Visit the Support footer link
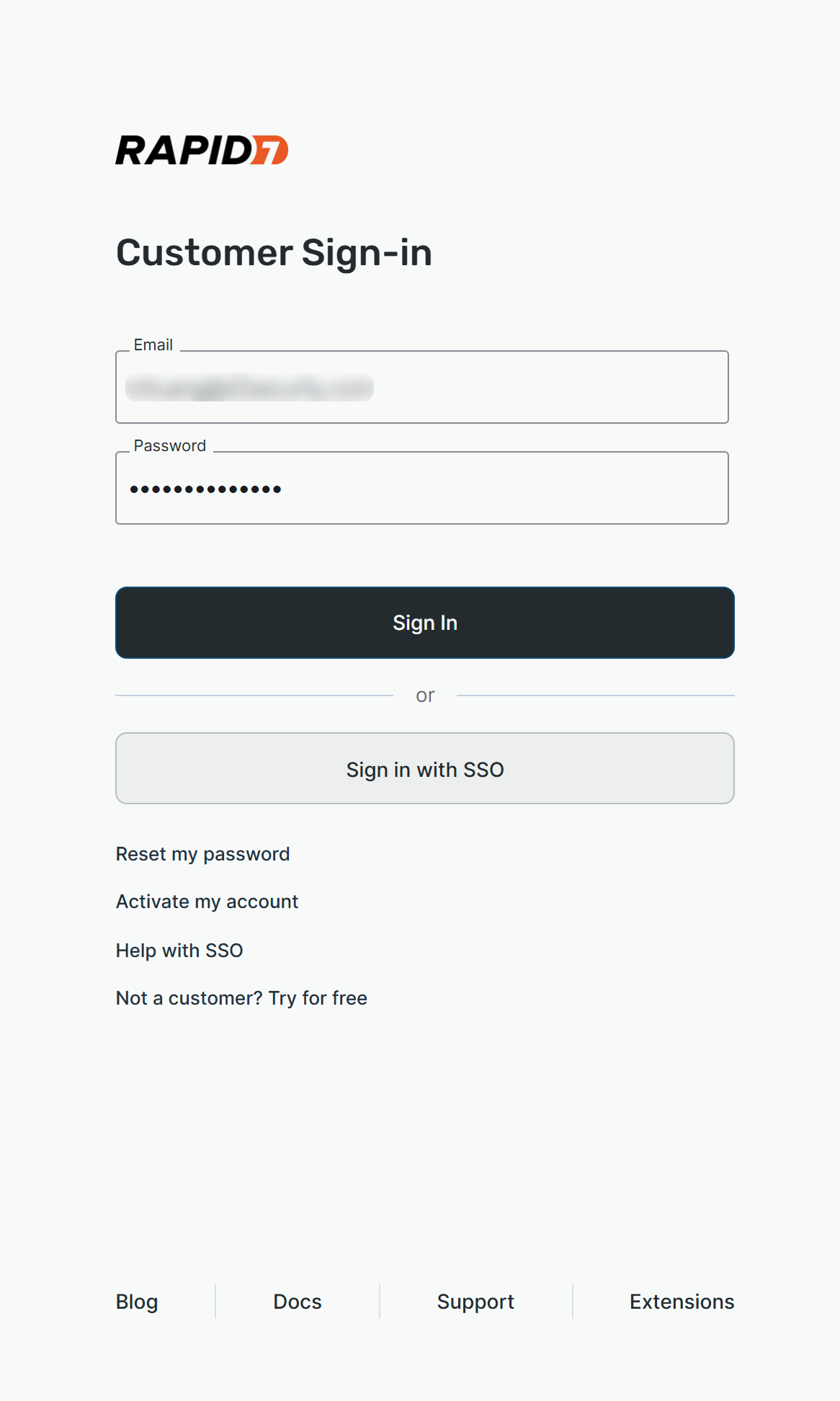 click(x=475, y=1302)
